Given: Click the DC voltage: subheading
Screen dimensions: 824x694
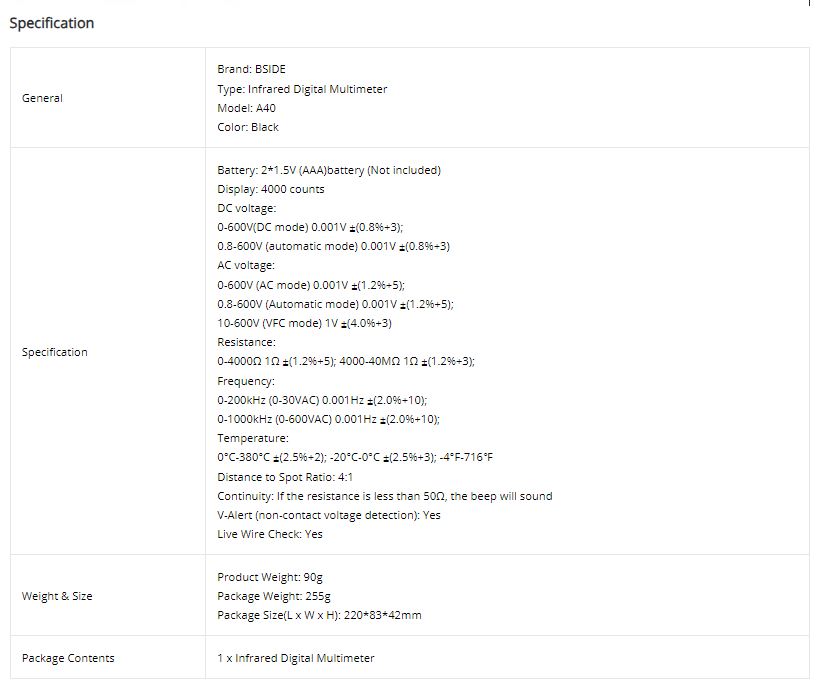Looking at the screenshot, I should coord(246,209).
